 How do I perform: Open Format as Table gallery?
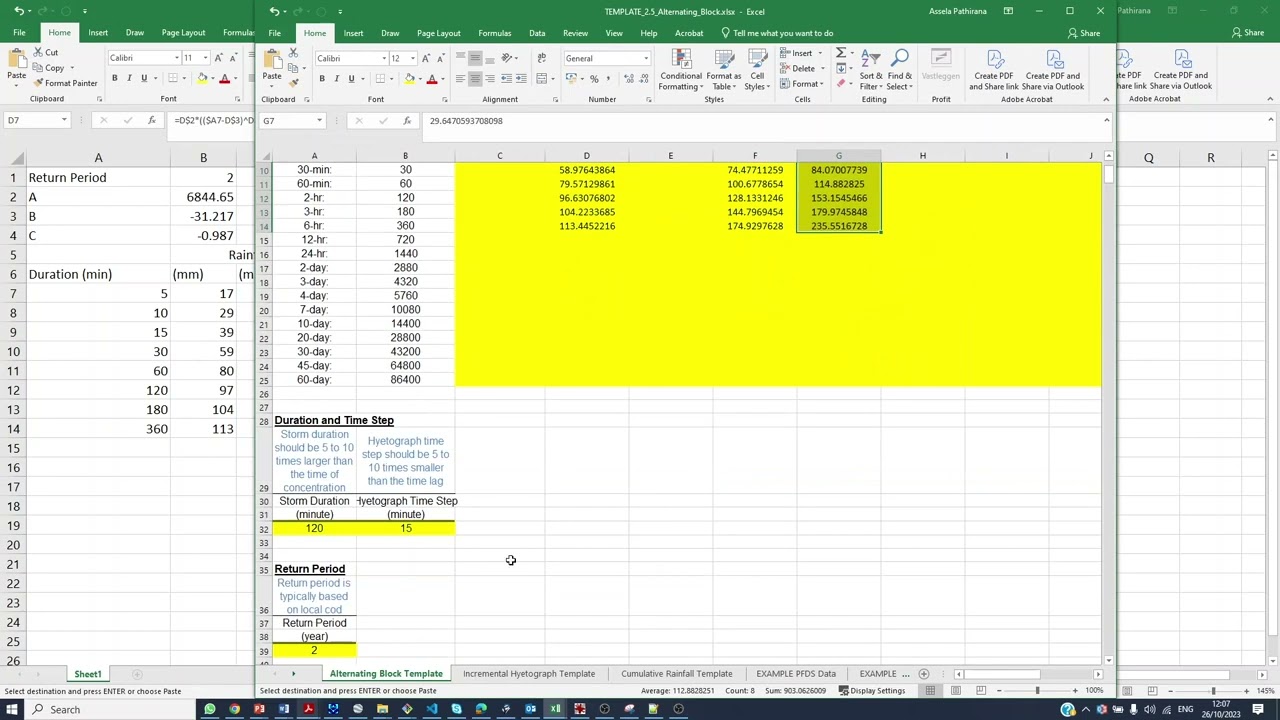pos(723,69)
